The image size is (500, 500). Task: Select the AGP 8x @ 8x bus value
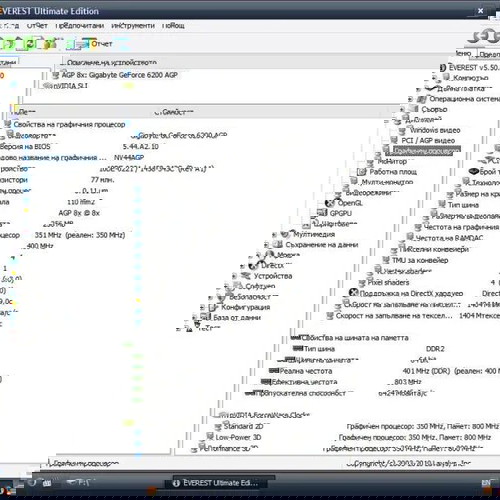[79, 213]
